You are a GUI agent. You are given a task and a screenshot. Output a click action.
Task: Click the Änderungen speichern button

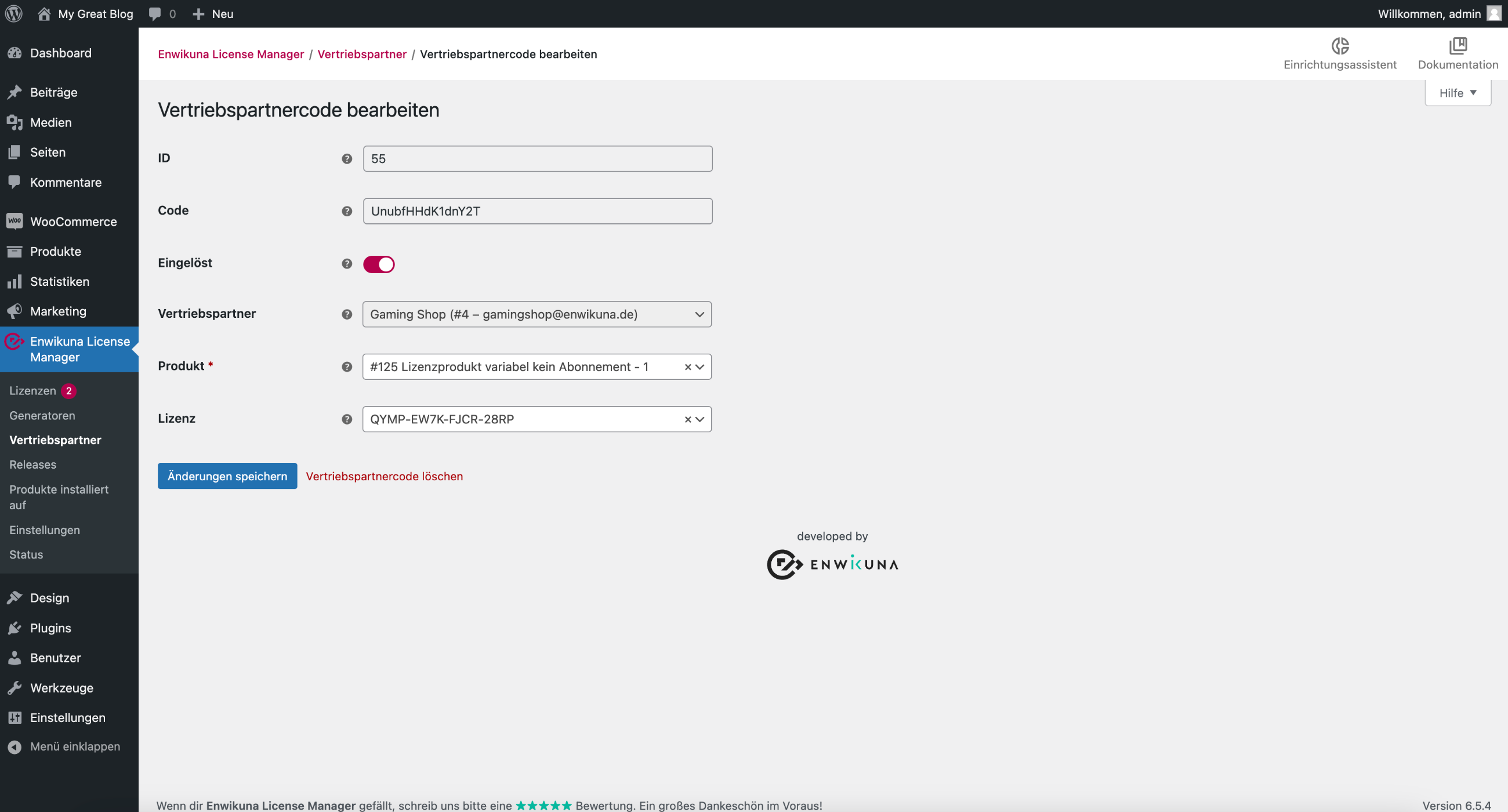[227, 476]
